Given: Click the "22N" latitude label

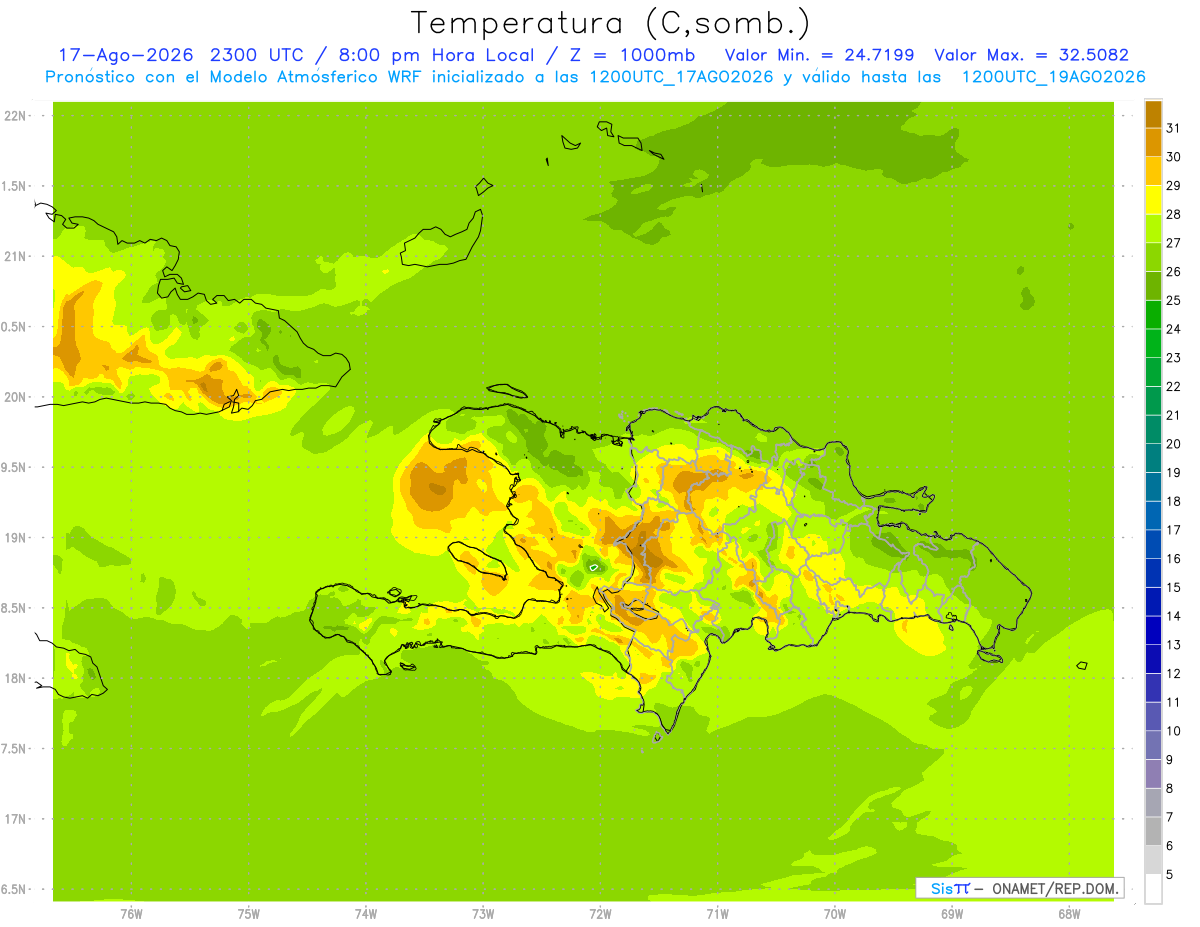Looking at the screenshot, I should tap(14, 116).
